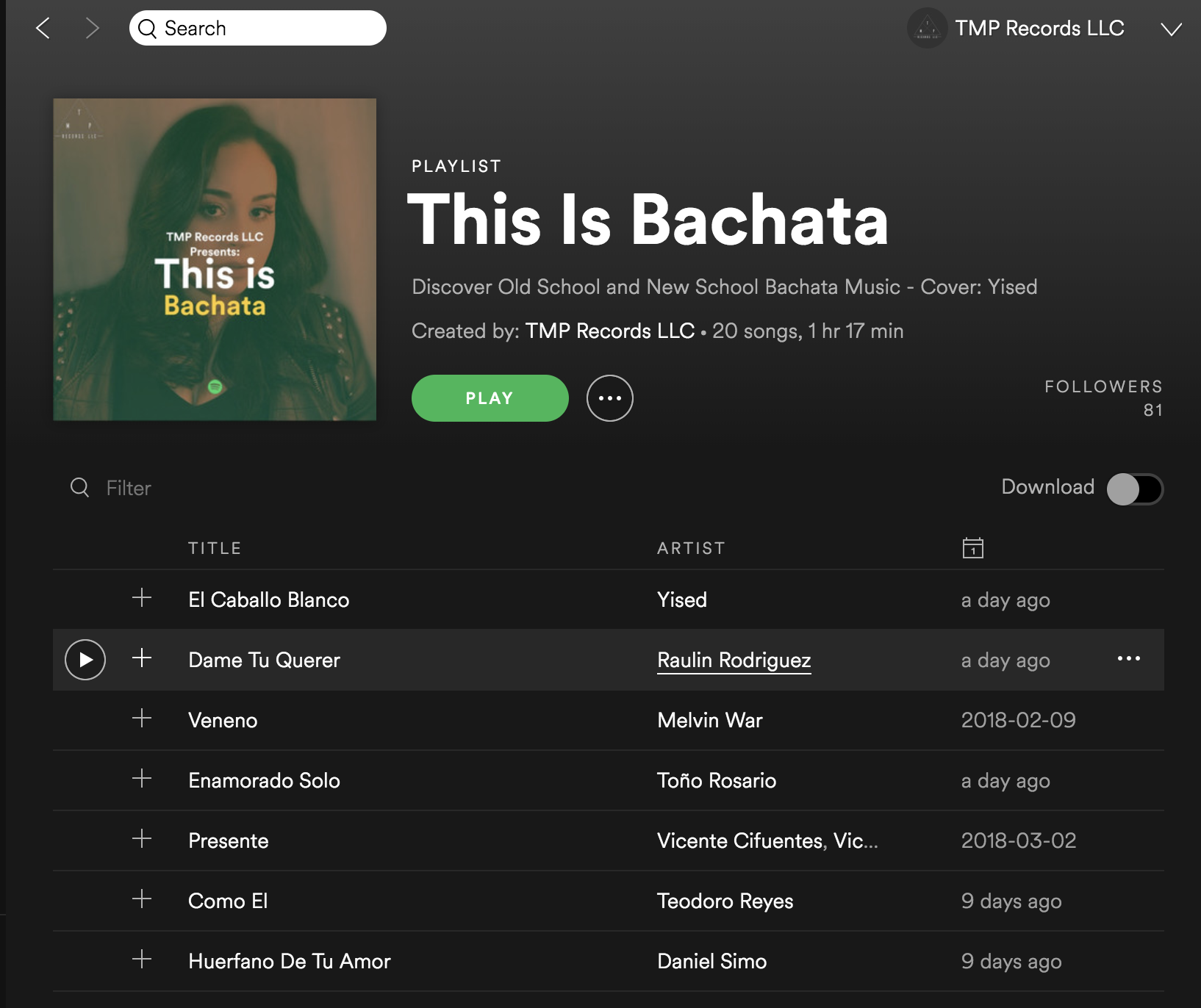
Task: Click the 2018-02-09 date for Veneno
Action: coord(1019,720)
